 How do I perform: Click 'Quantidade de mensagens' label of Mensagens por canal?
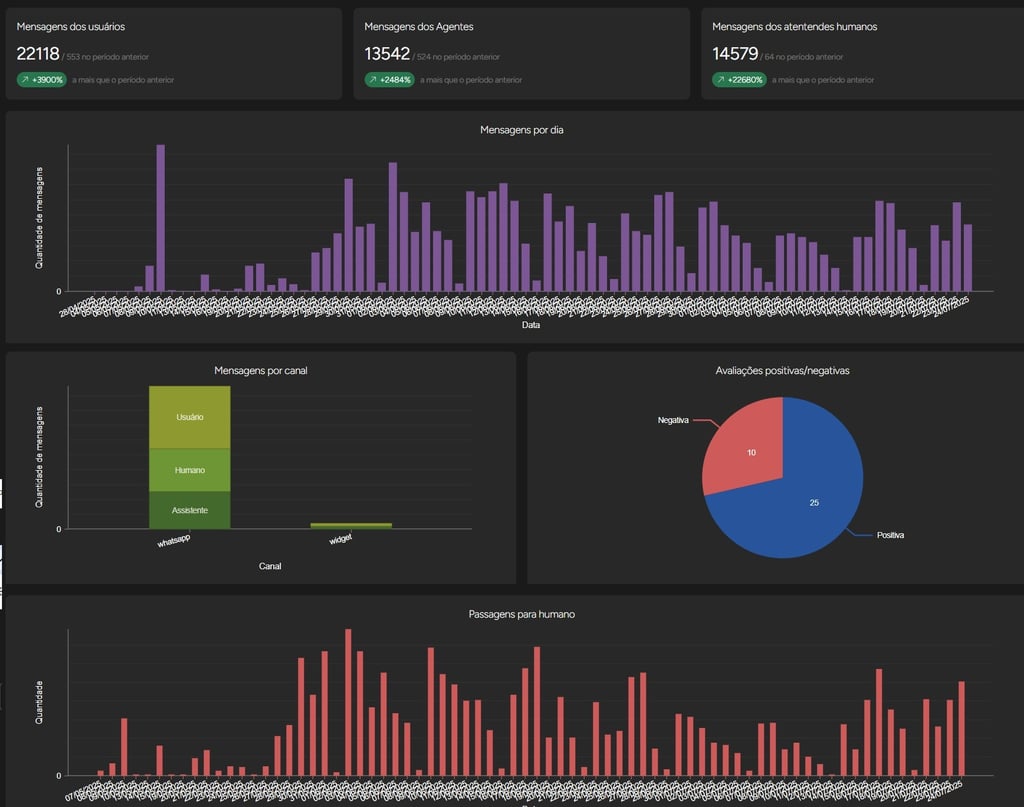point(39,457)
